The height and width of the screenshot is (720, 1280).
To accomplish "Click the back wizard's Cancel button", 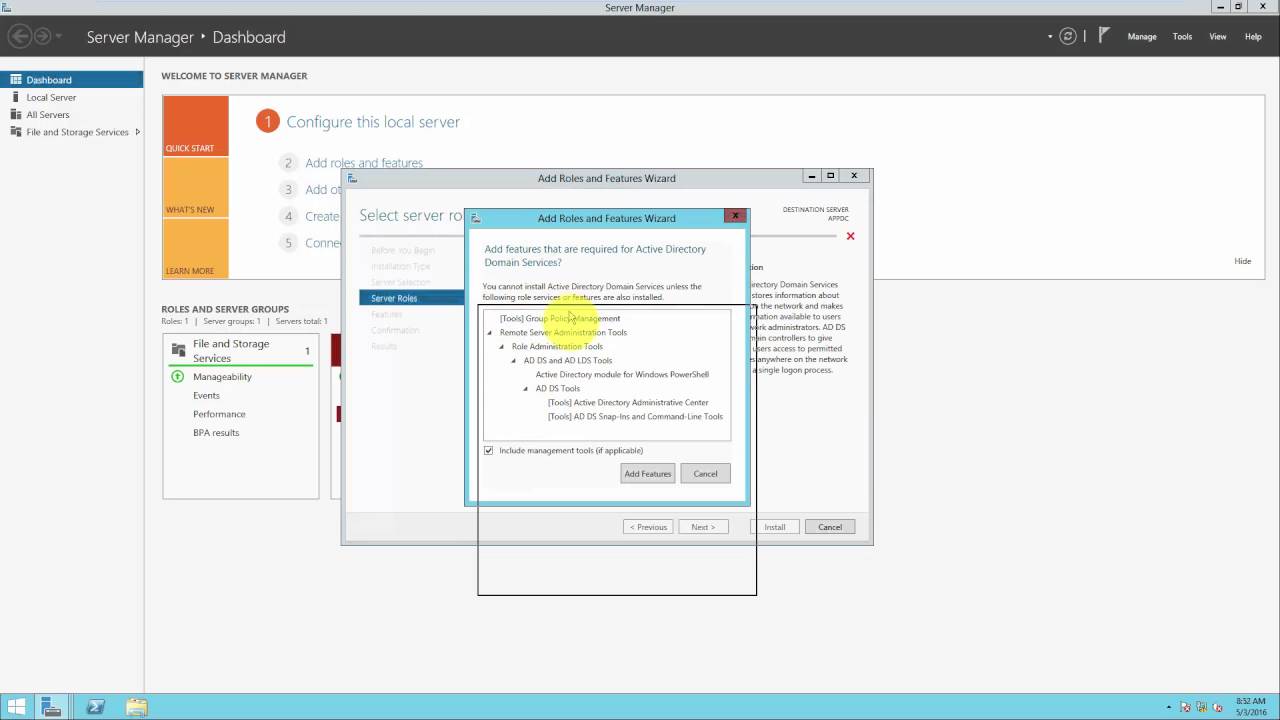I will [830, 527].
